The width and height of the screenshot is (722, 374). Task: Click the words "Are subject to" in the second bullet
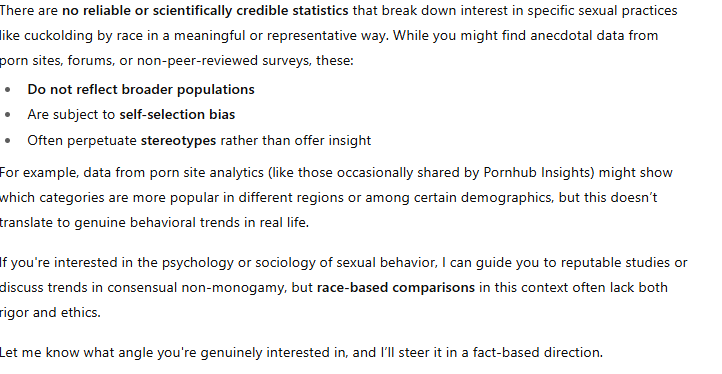[71, 114]
